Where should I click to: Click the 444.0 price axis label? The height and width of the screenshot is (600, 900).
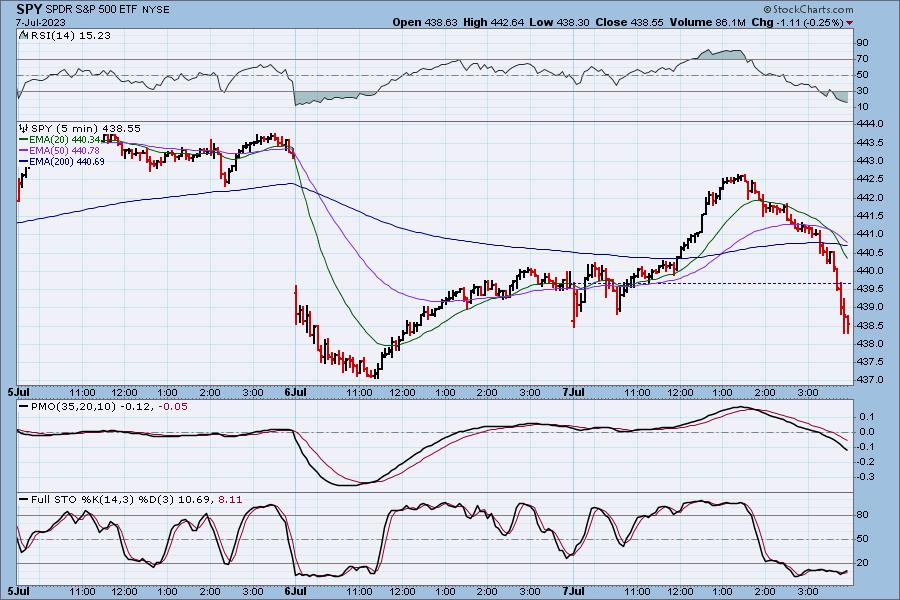point(871,124)
